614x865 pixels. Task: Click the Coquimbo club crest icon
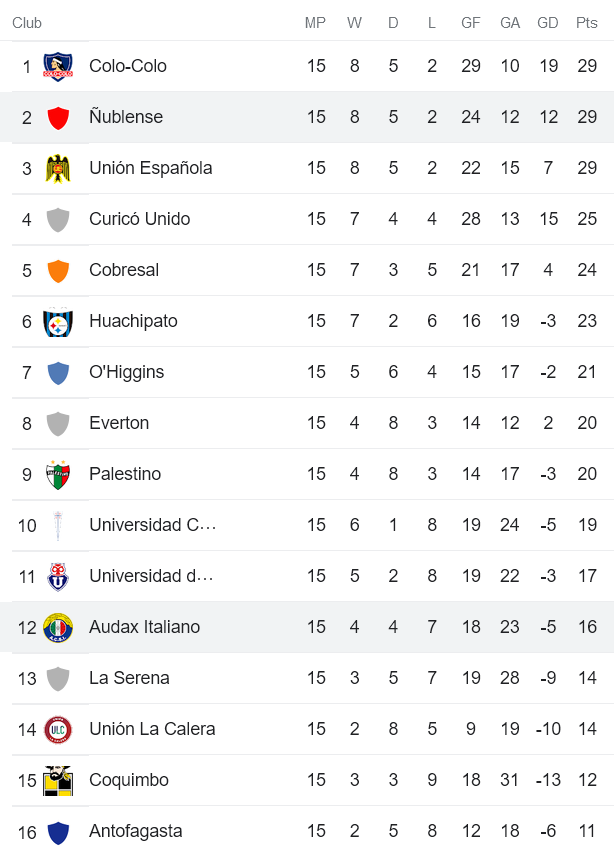tap(58, 781)
